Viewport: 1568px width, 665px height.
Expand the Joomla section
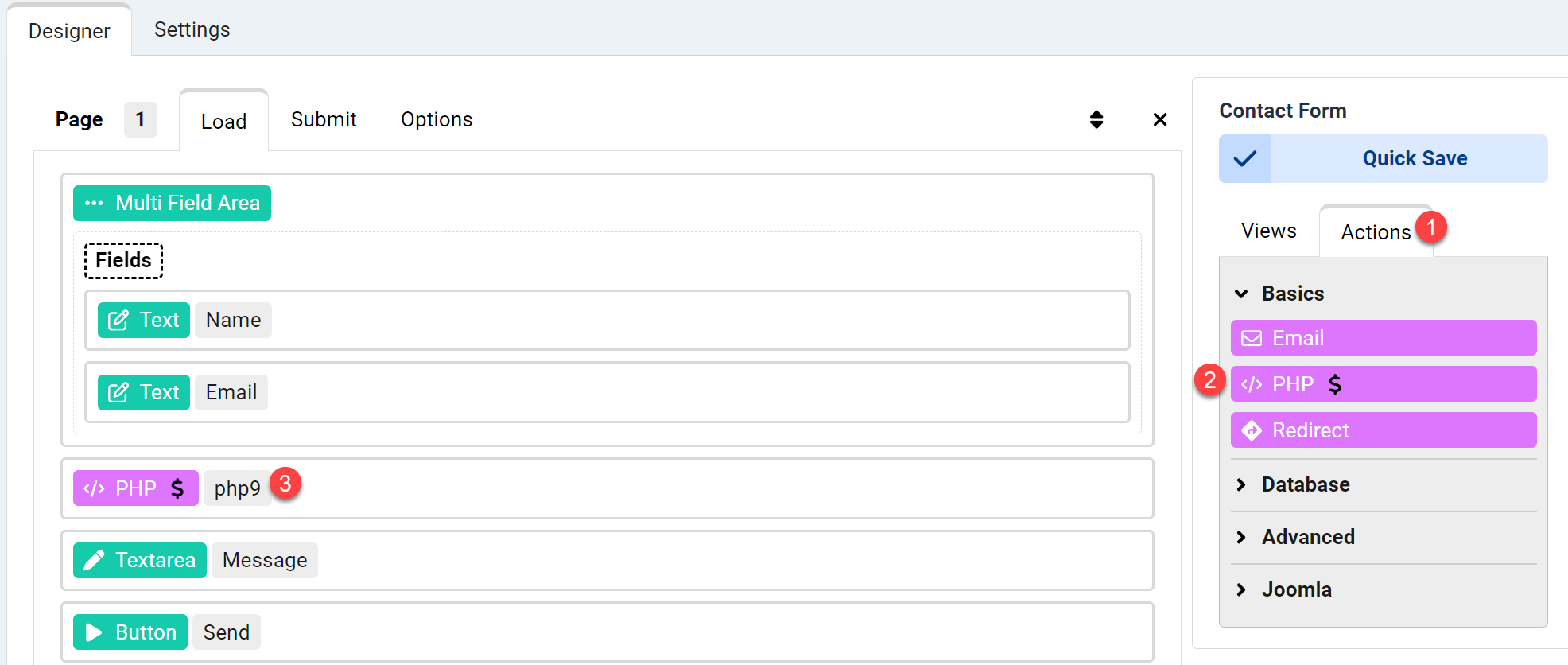[1241, 589]
